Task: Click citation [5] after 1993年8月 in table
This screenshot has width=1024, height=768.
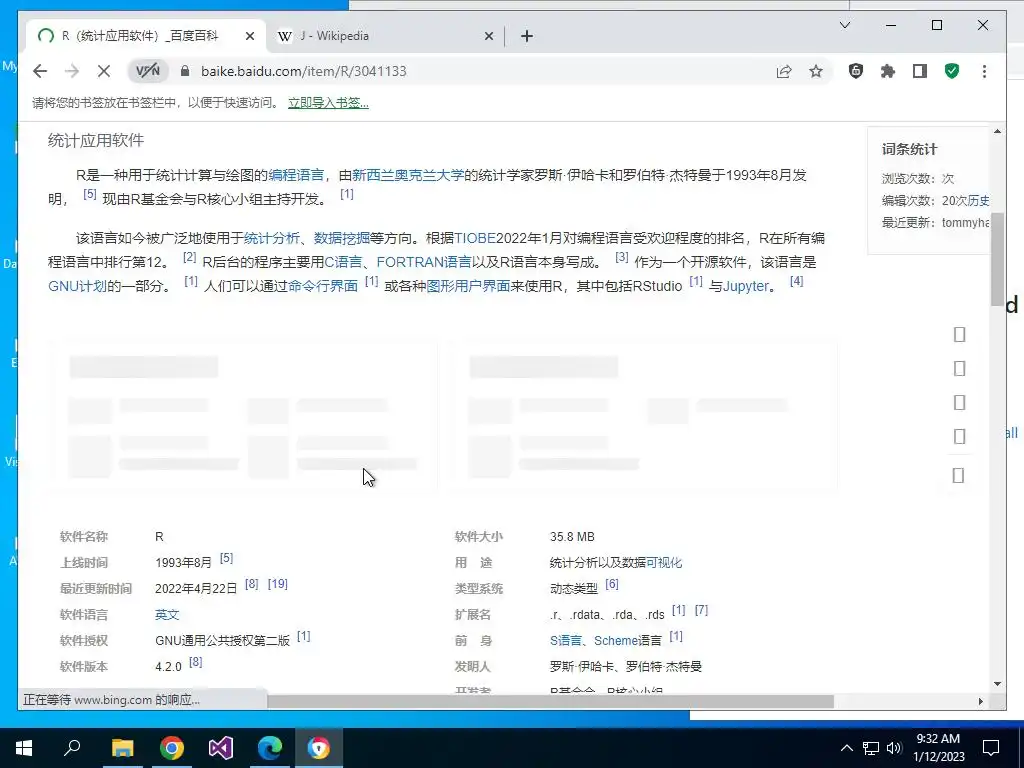Action: 227,558
